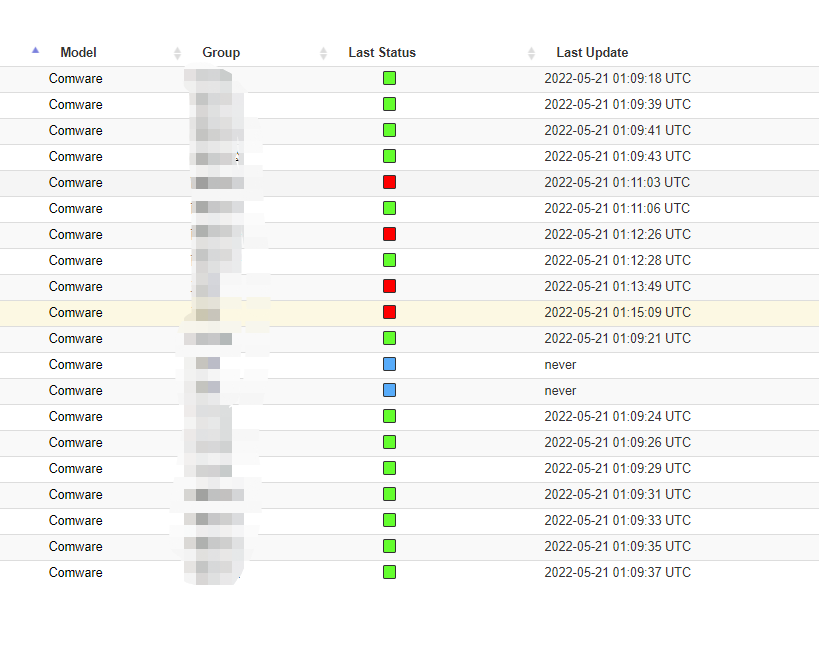Click green status square for 01:09:37 row
Image resolution: width=819 pixels, height=648 pixels.
[389, 572]
